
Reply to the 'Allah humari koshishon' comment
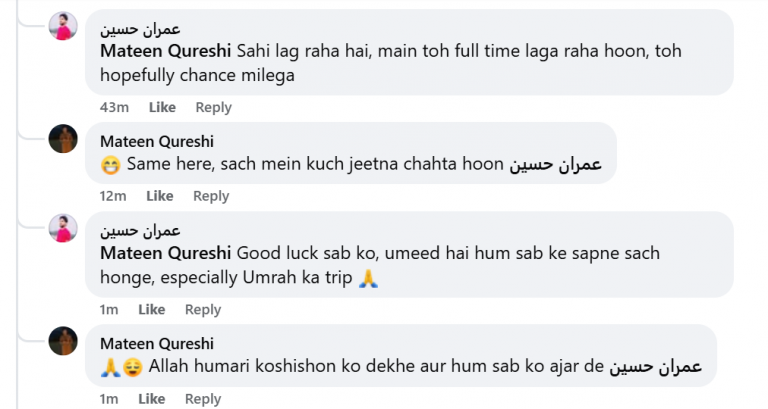pyautogui.click(x=203, y=399)
